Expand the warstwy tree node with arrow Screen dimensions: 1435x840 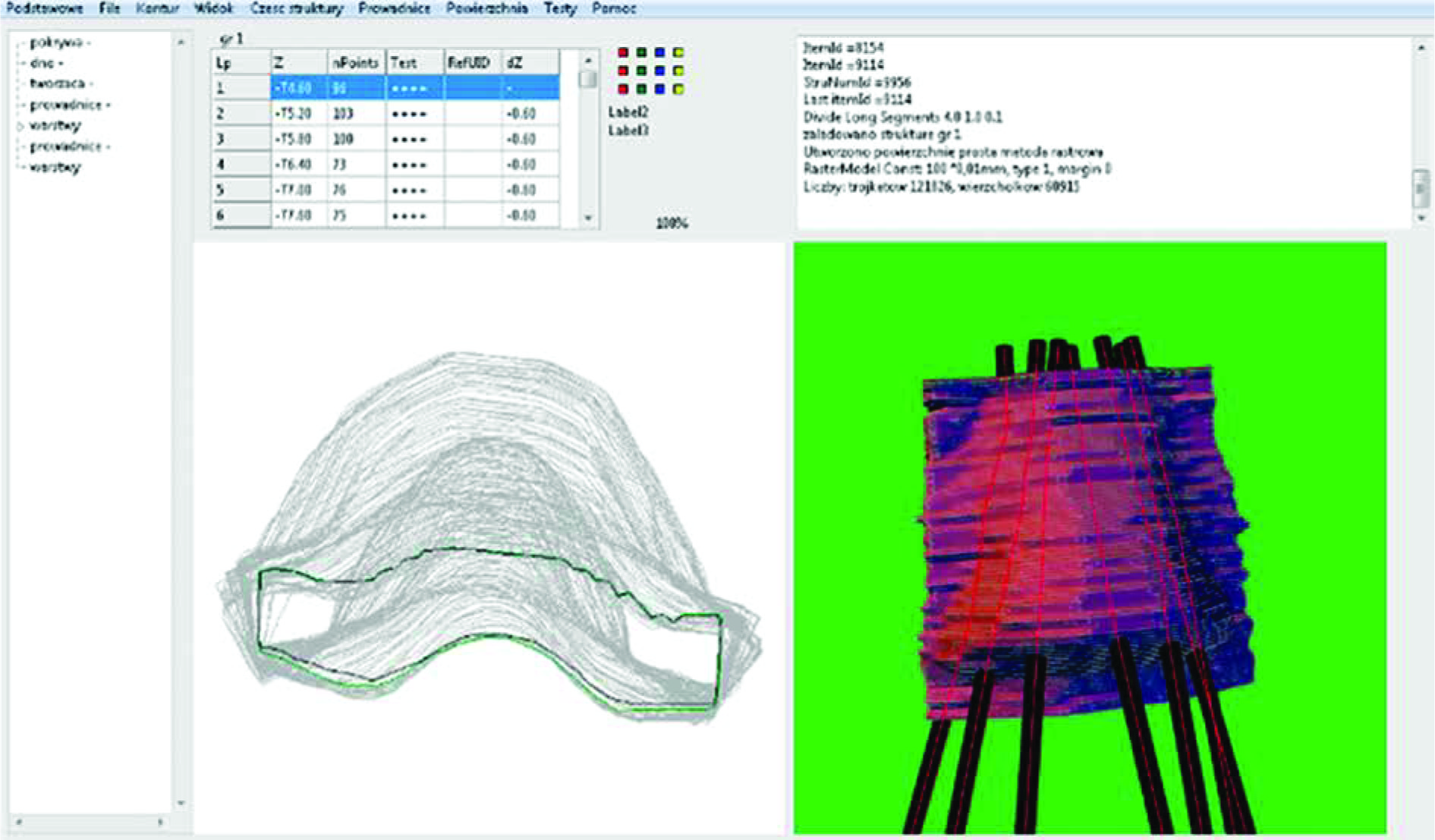tap(20, 126)
